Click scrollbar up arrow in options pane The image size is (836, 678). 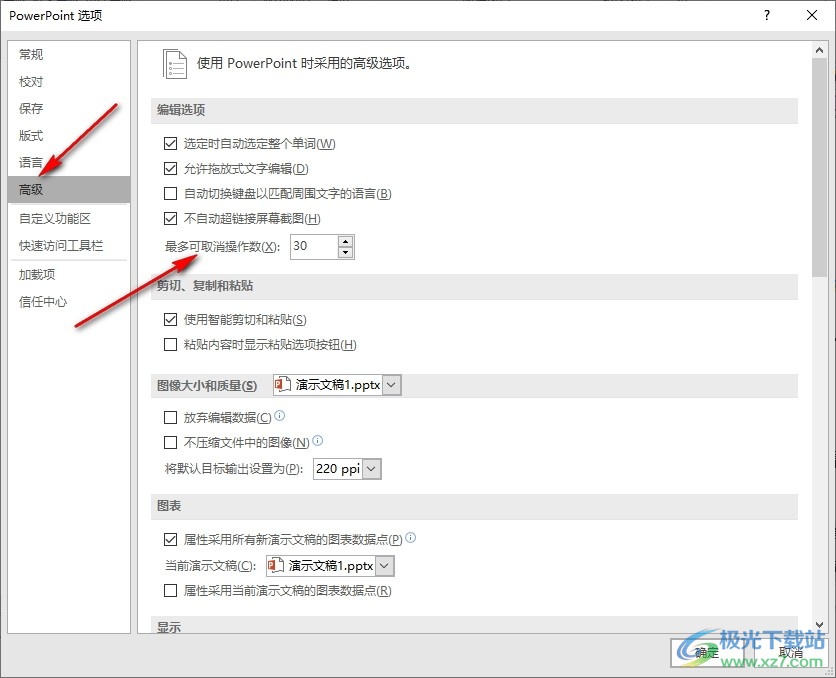pos(819,50)
